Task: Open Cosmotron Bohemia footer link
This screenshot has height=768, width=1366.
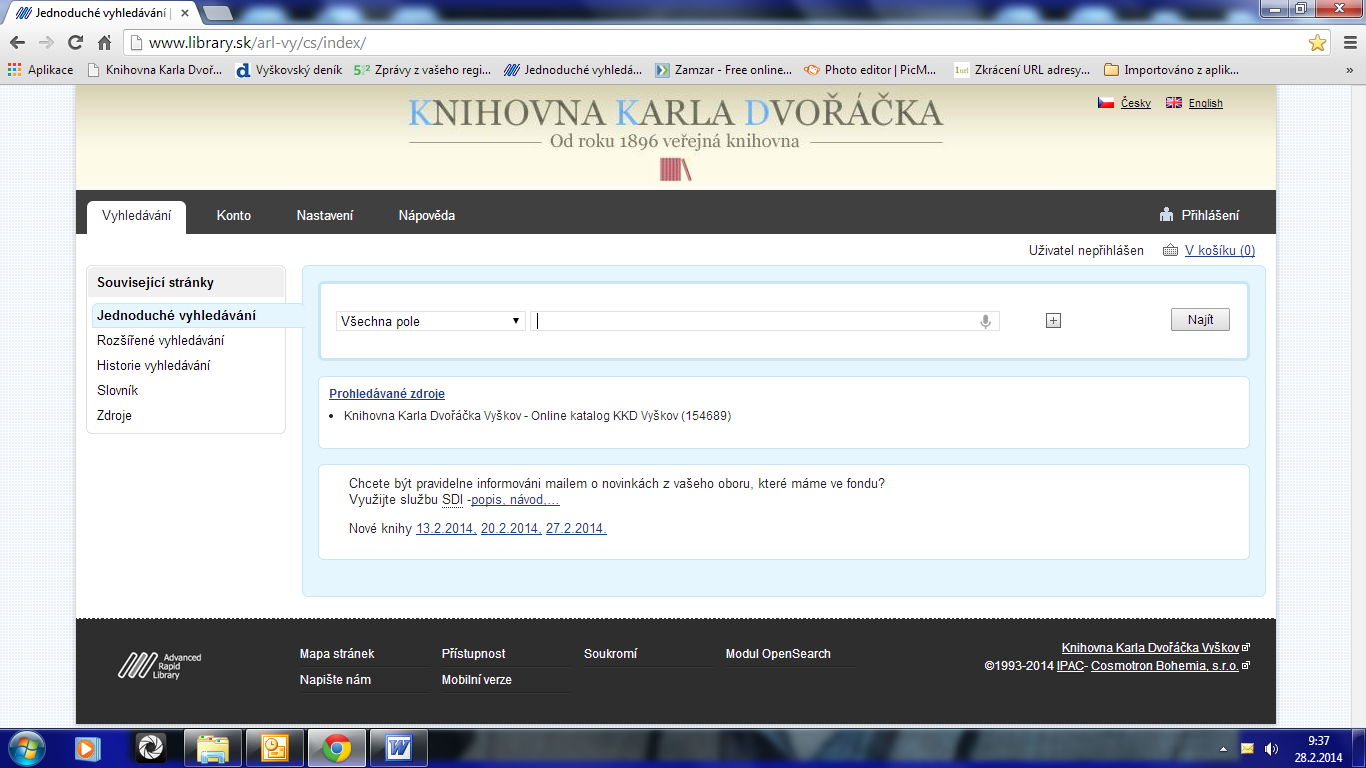Action: pos(1165,666)
